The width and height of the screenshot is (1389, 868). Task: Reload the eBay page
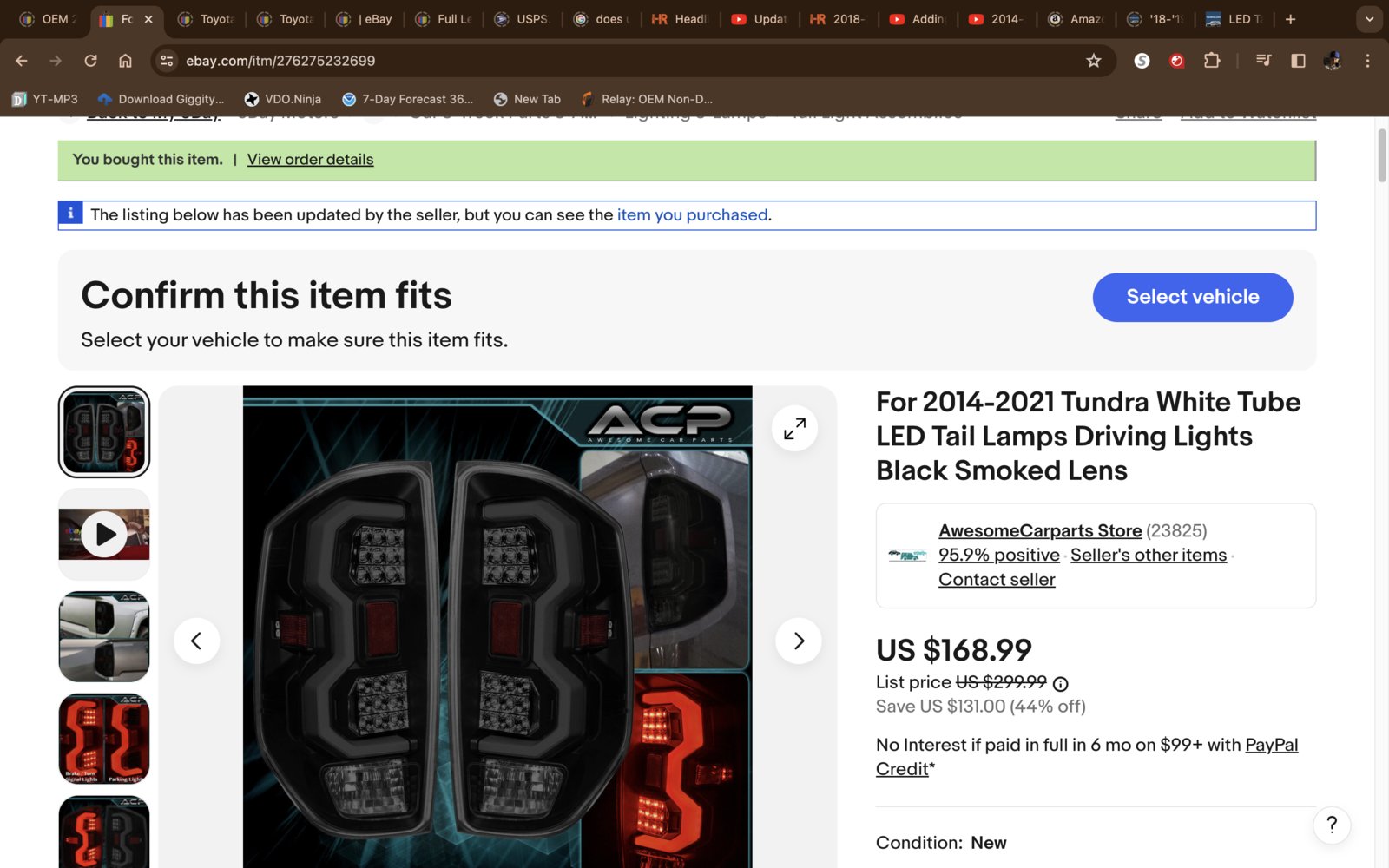[x=90, y=61]
